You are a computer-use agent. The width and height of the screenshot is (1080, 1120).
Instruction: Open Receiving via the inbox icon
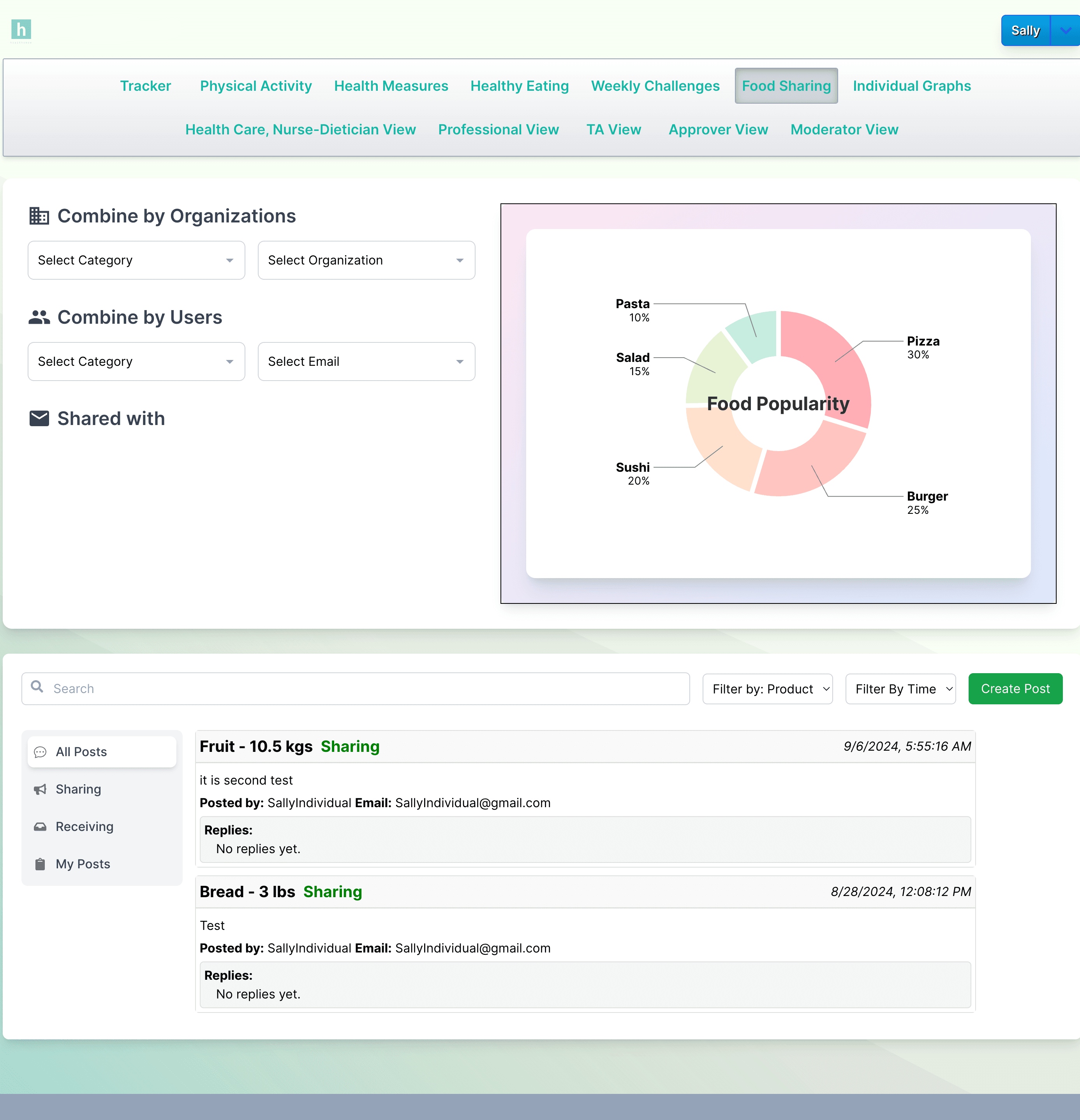[40, 826]
